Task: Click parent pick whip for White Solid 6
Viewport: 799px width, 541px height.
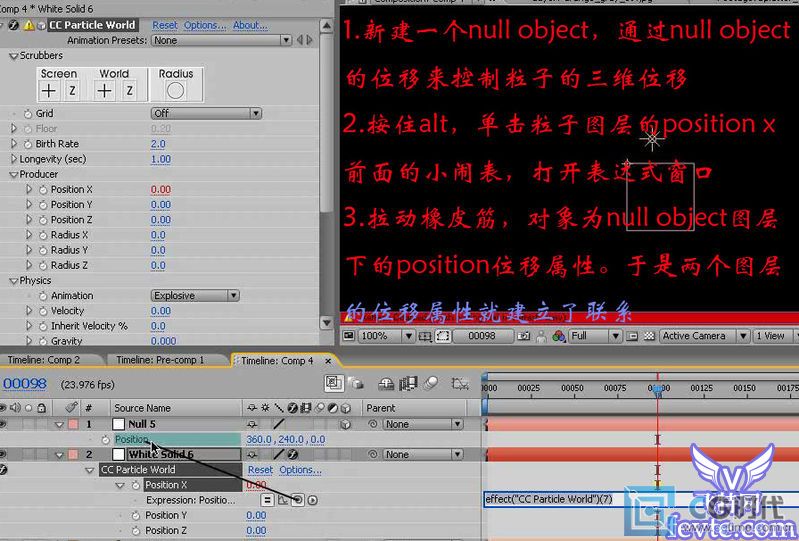Action: tap(373, 454)
